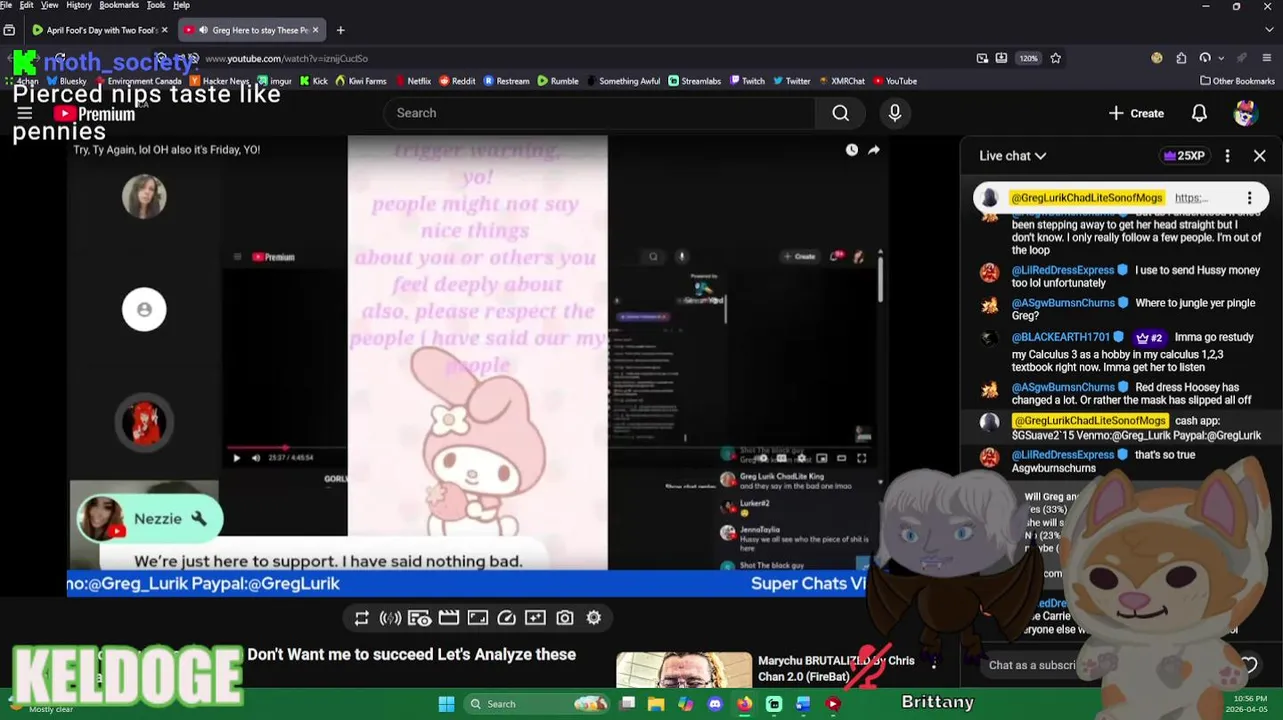
Task: Switch to Greg Here to stay tab
Action: point(251,30)
